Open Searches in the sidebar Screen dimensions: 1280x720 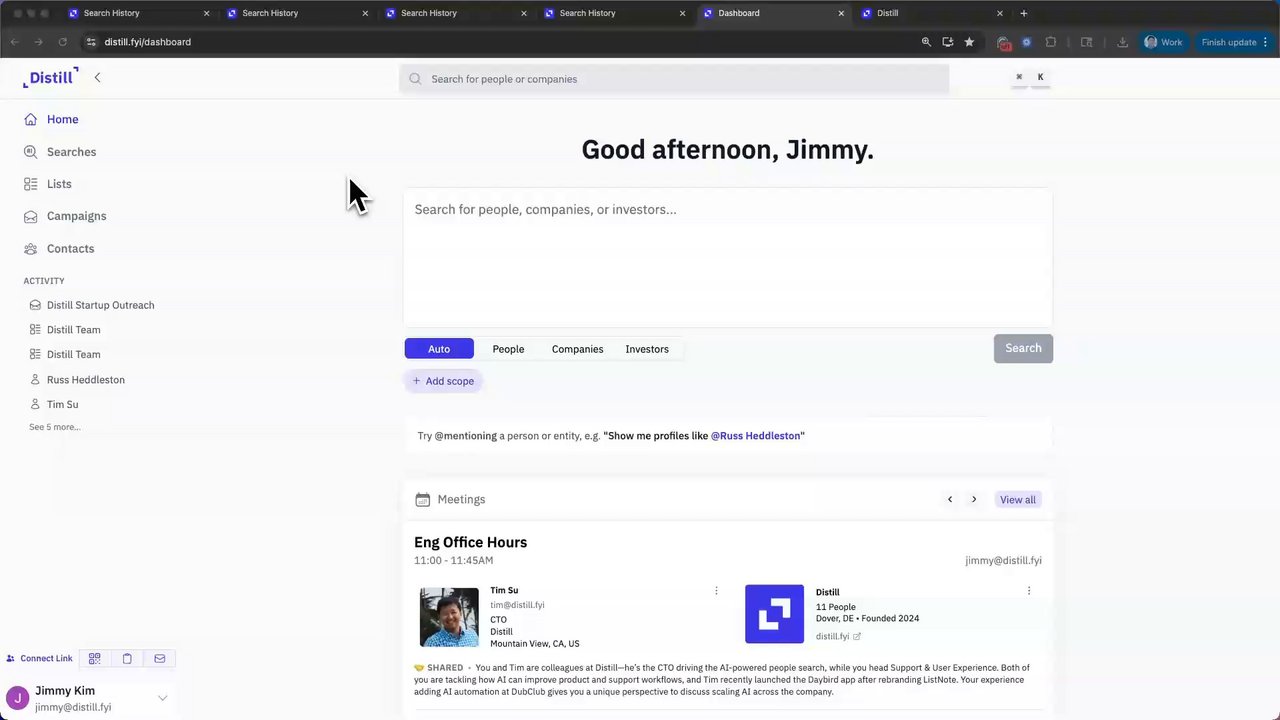(71, 152)
